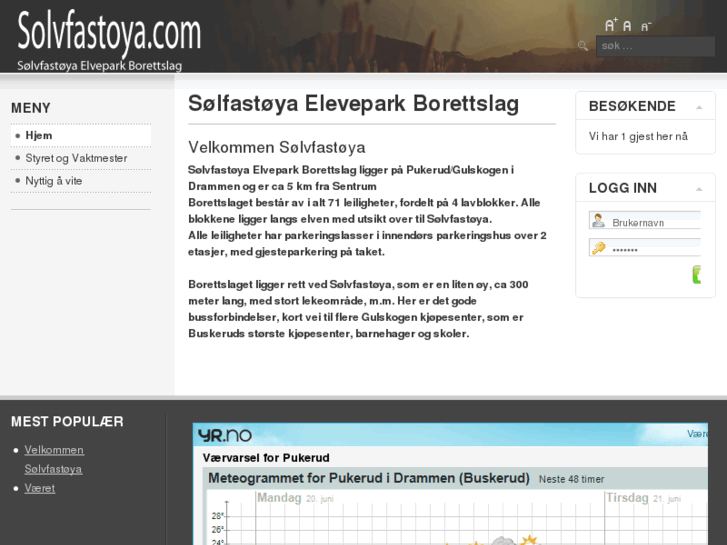The height and width of the screenshot is (545, 727).
Task: Click the key icon beside password
Action: [598, 248]
